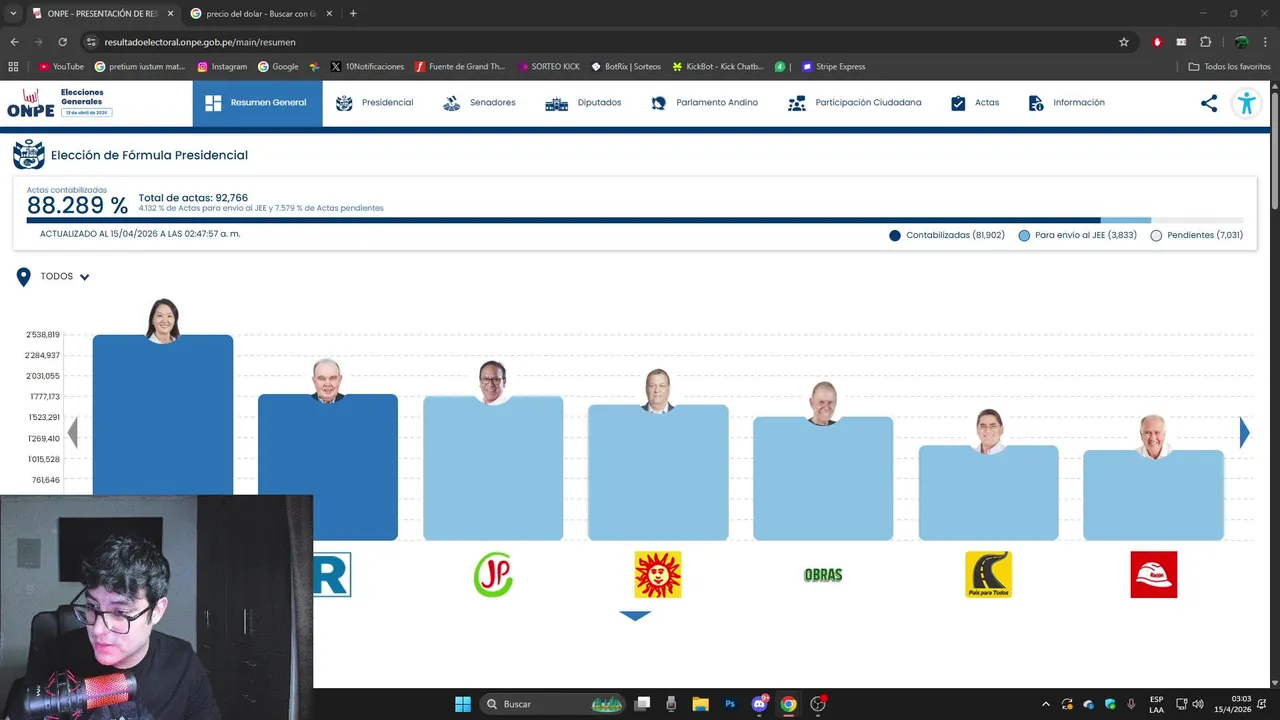Viewport: 1280px width, 720px height.
Task: Open the Chrome apps grid icon
Action: [13, 67]
